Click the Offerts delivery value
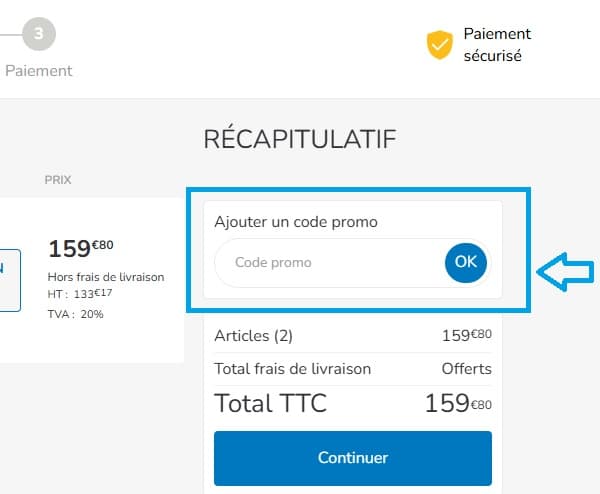The width and height of the screenshot is (600, 494). pos(467,369)
